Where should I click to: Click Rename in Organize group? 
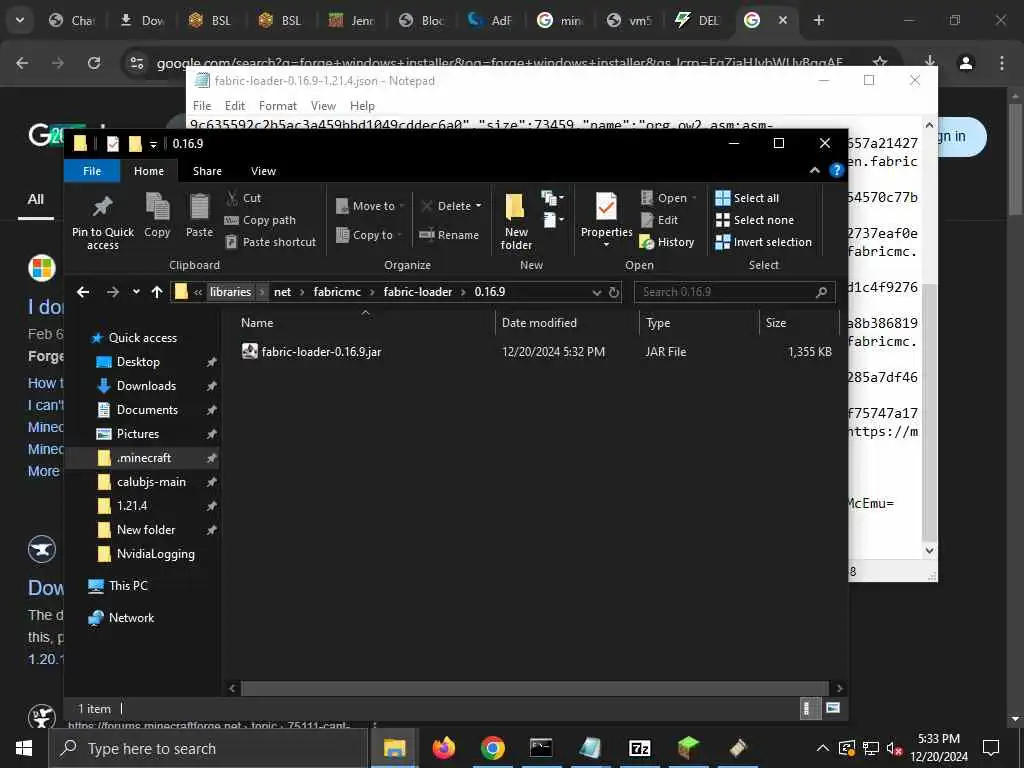pos(449,235)
